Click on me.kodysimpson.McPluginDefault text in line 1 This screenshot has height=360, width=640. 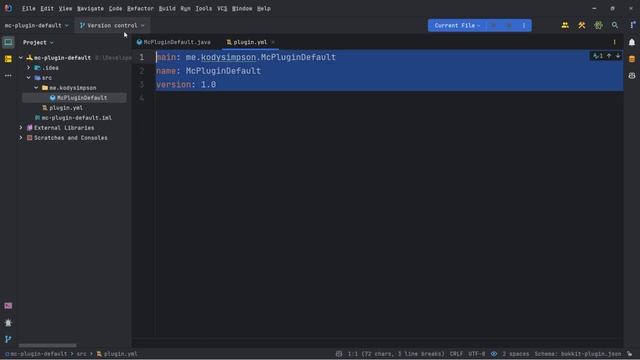tap(260, 57)
